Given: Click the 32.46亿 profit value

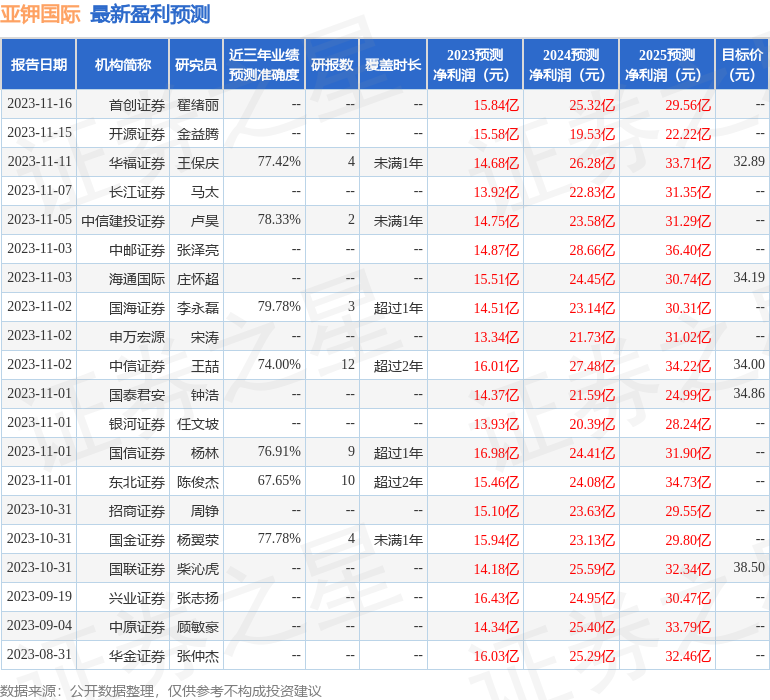Looking at the screenshot, I should [688, 656].
